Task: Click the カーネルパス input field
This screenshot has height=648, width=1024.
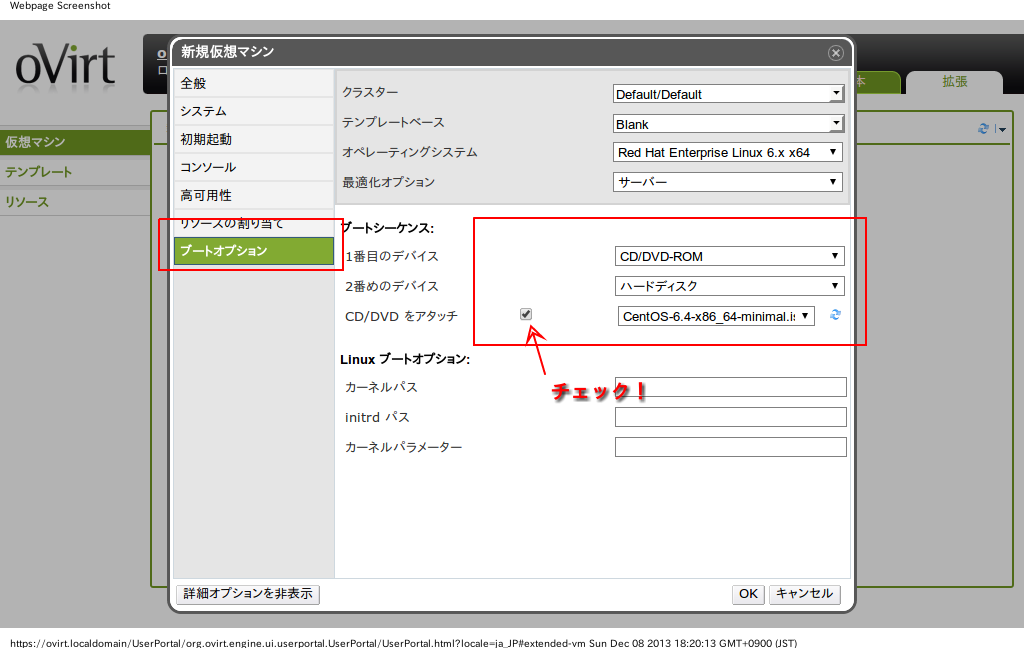Action: coord(730,387)
